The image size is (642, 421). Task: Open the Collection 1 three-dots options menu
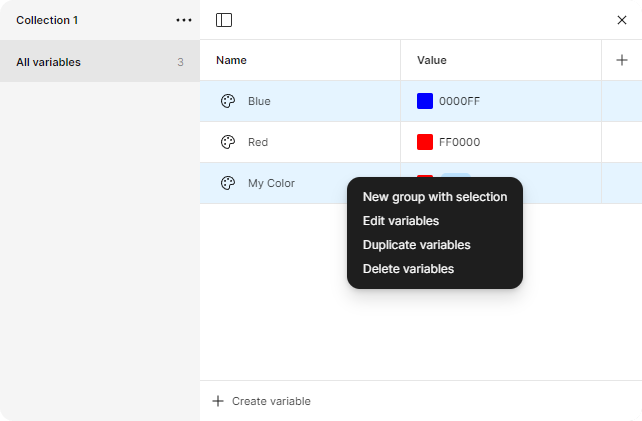184,20
